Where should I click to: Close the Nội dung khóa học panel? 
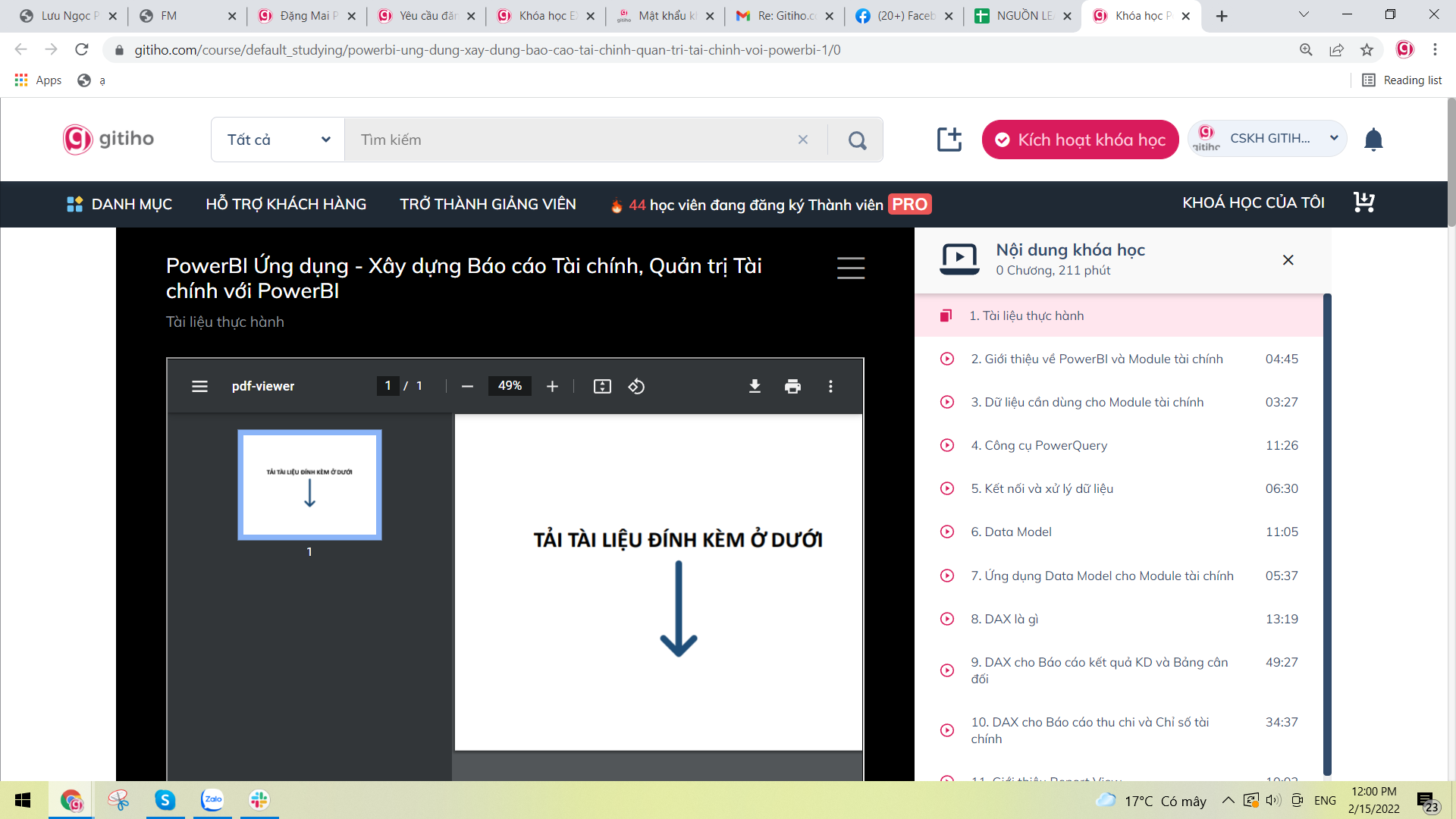(x=1288, y=260)
